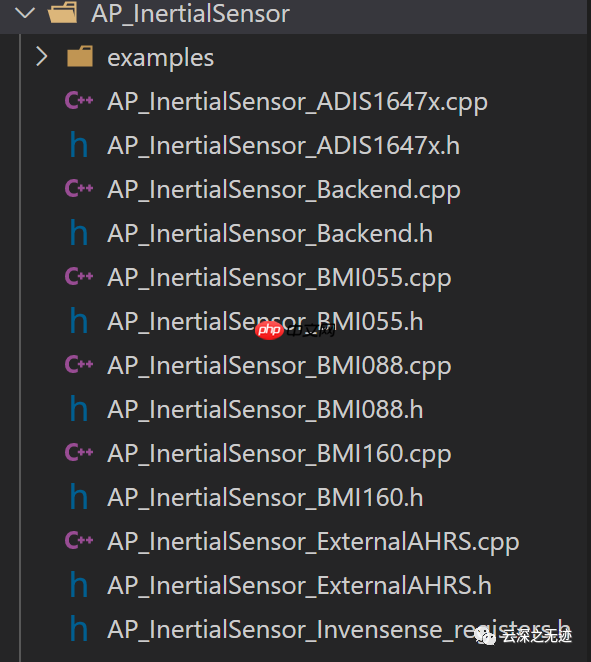Screen dimensions: 591x662
Task: Open AP_InertialSensor_BMI160.cpp file
Action: point(279,454)
